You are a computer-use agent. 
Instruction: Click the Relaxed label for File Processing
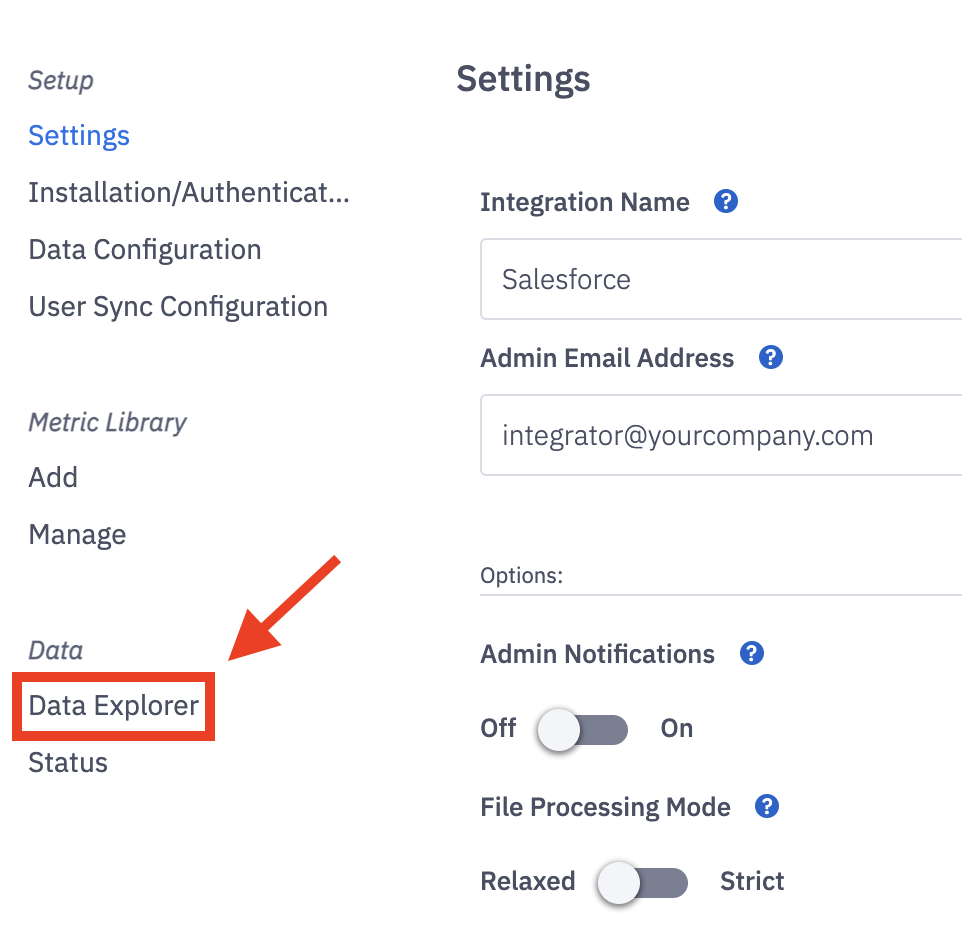coord(528,881)
